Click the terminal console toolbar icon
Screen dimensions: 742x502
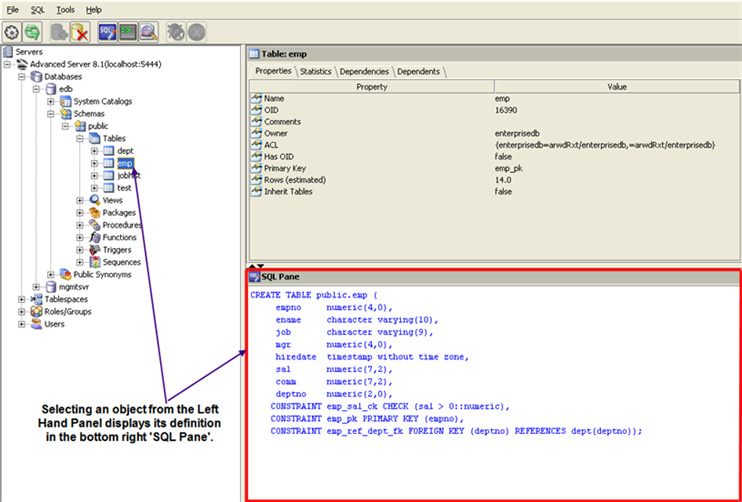(128, 31)
